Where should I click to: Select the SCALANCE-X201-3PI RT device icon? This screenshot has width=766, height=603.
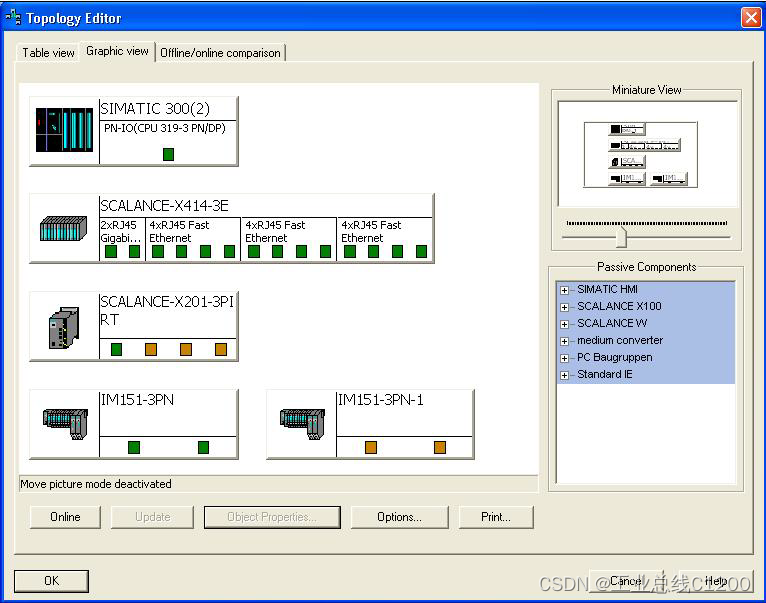tap(64, 328)
